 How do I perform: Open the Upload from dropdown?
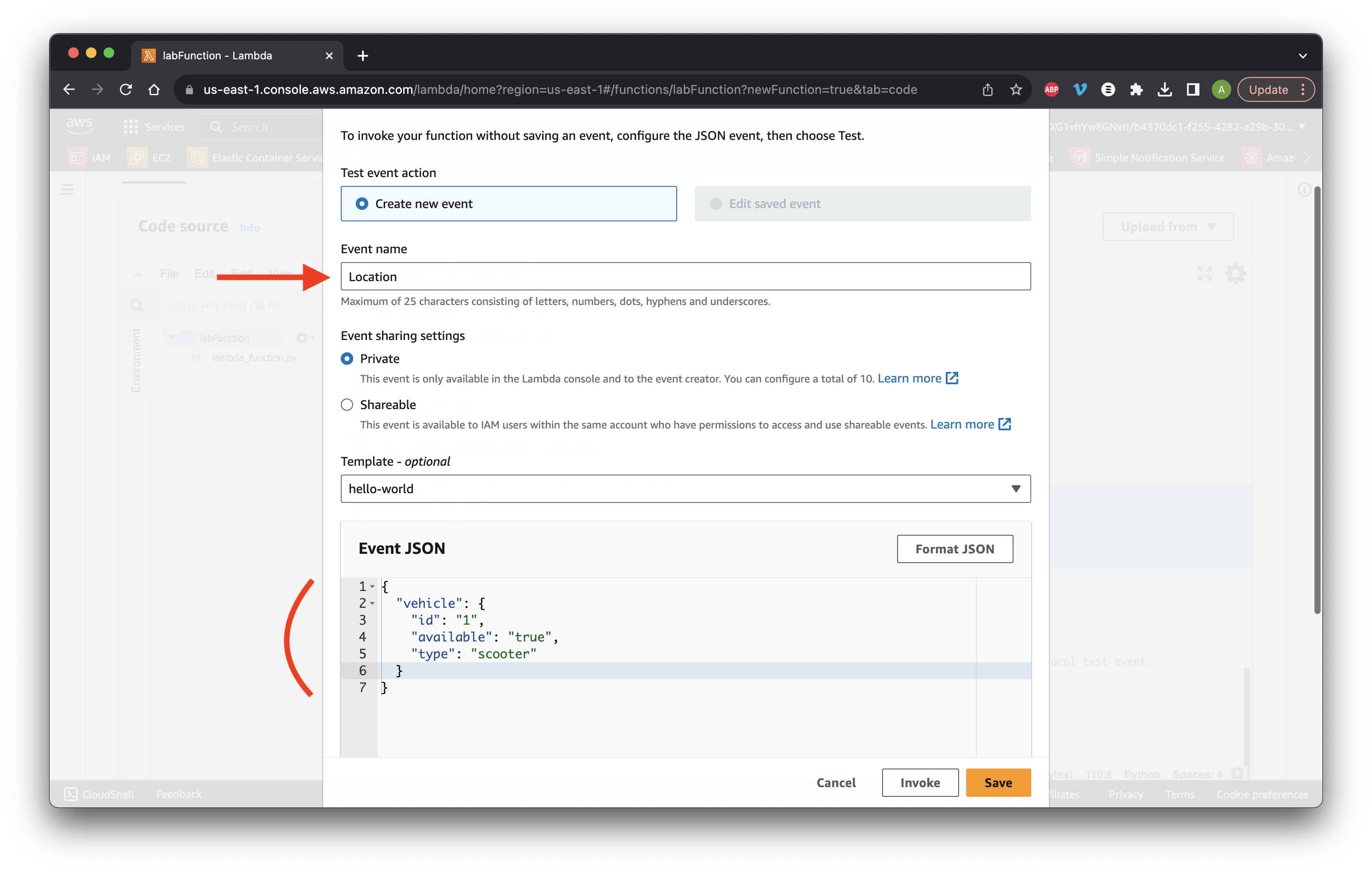tap(1168, 227)
